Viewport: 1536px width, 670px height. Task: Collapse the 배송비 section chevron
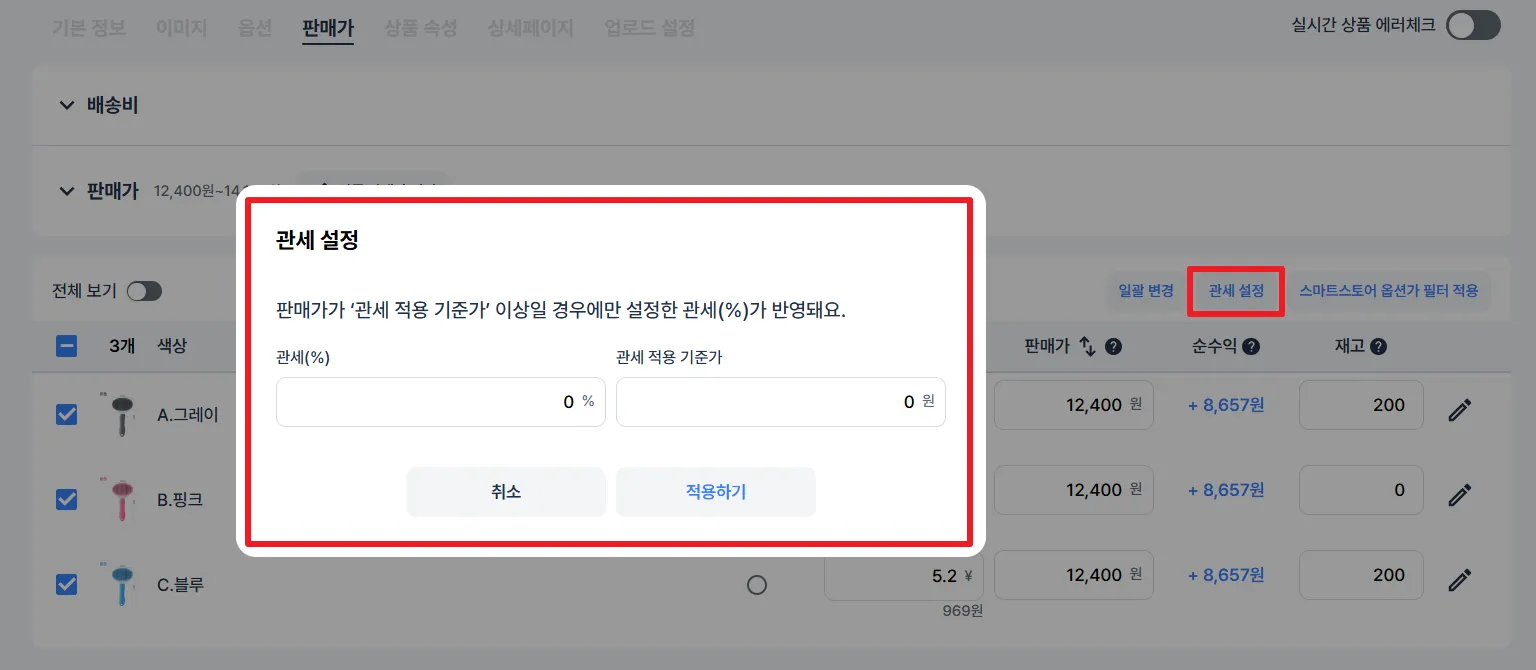67,105
